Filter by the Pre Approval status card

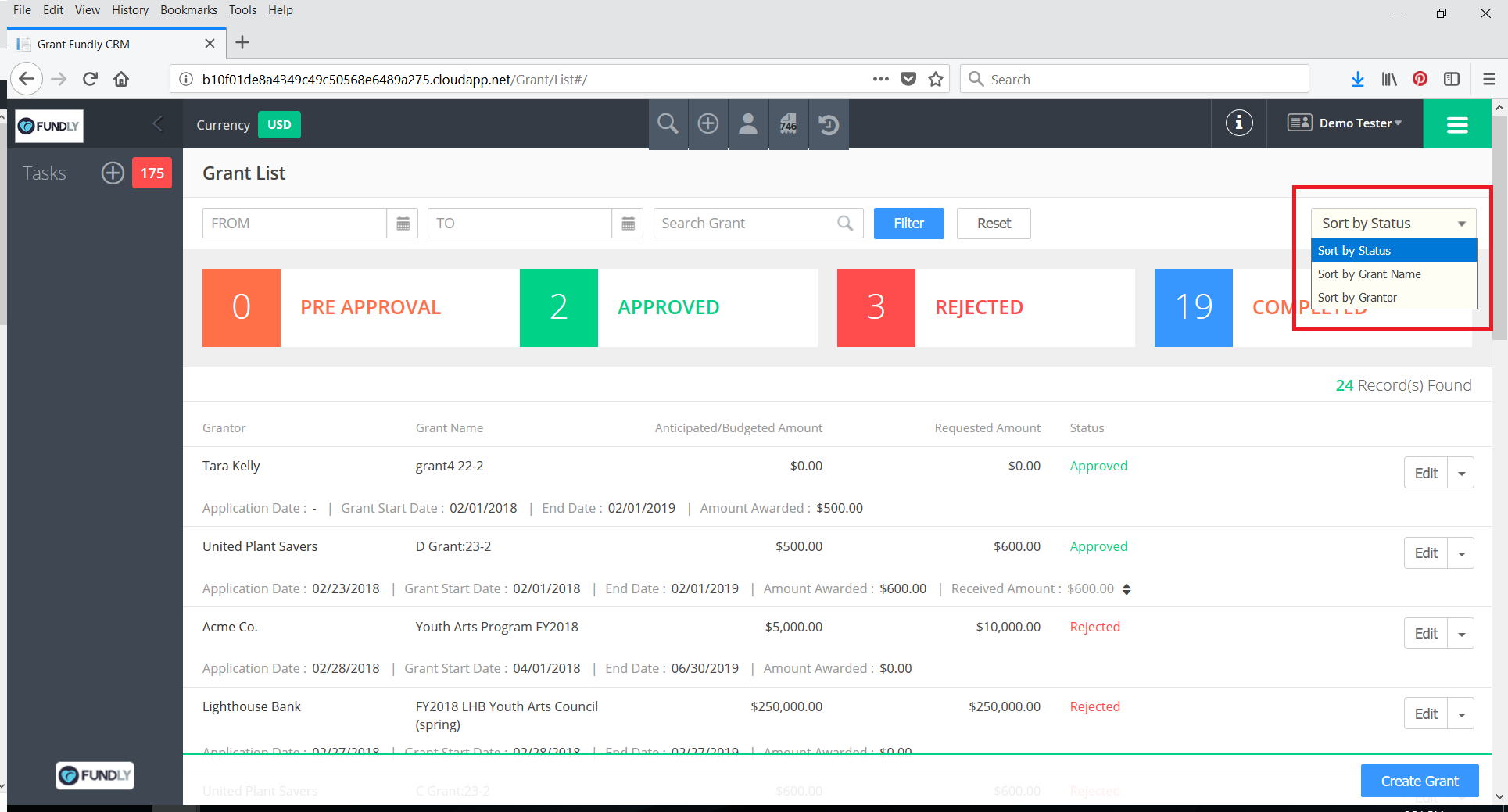351,308
